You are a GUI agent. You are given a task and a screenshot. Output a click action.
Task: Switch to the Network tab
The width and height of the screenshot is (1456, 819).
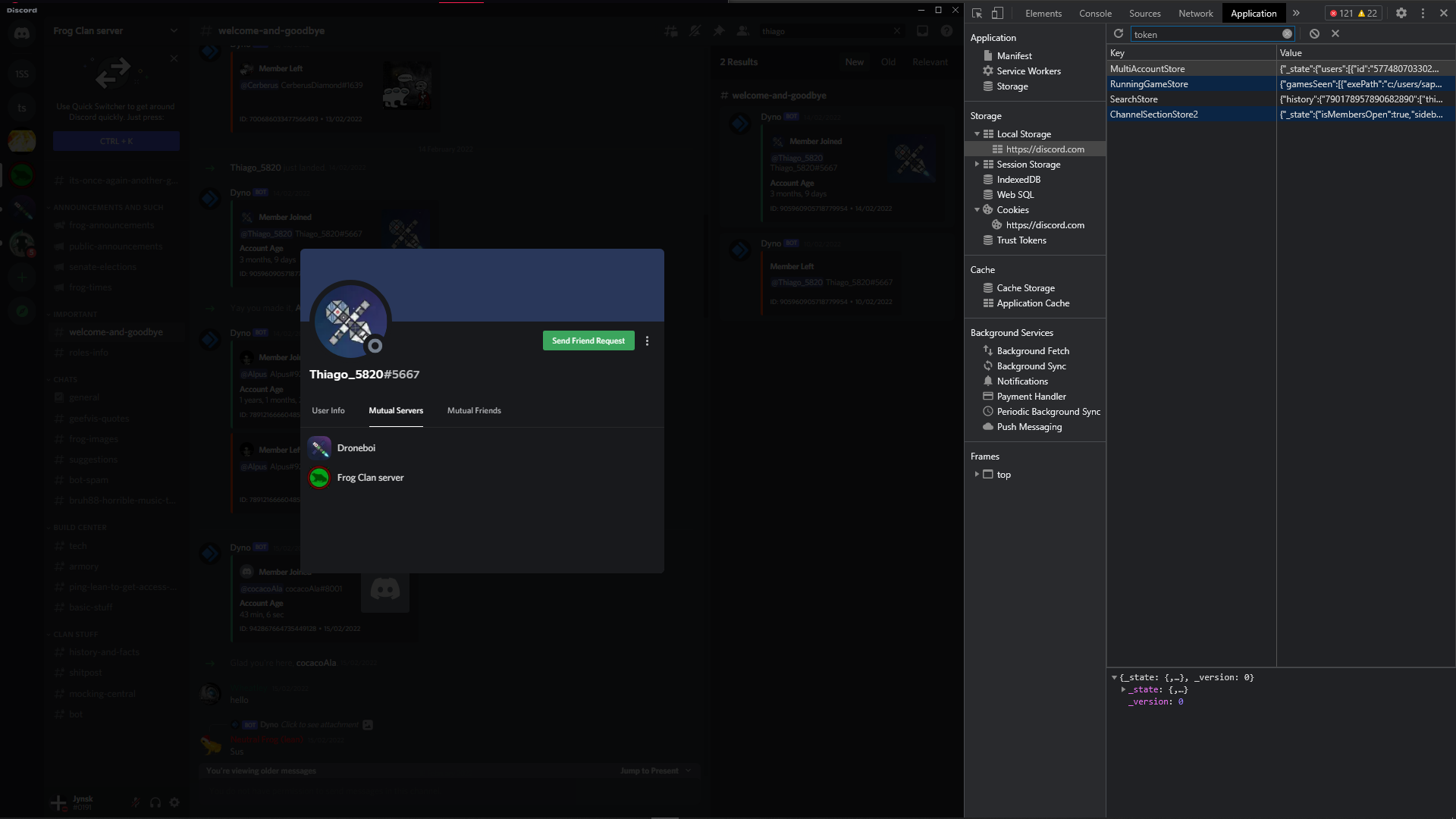[1195, 14]
